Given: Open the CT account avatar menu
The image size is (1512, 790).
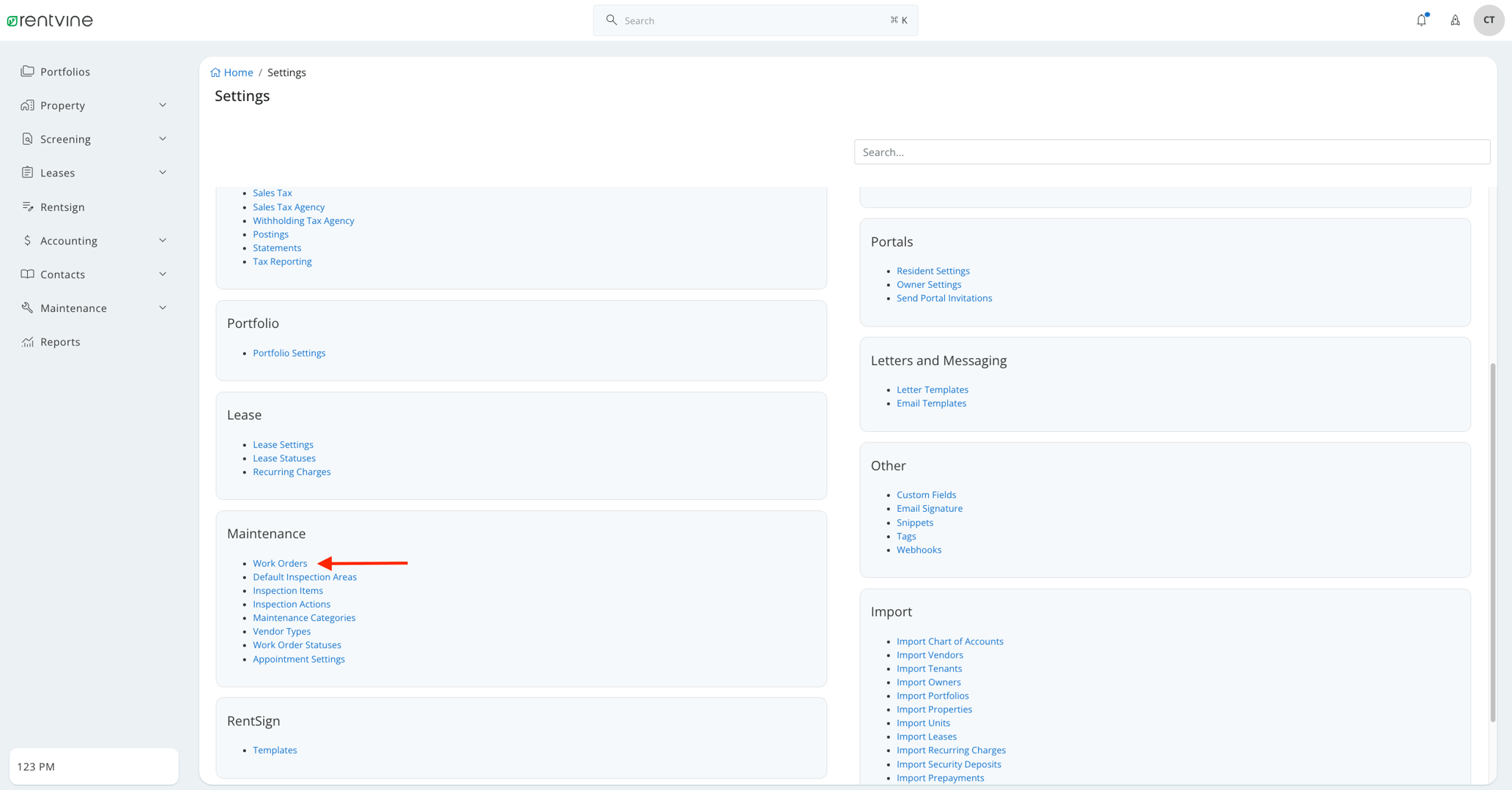Looking at the screenshot, I should click(x=1489, y=20).
